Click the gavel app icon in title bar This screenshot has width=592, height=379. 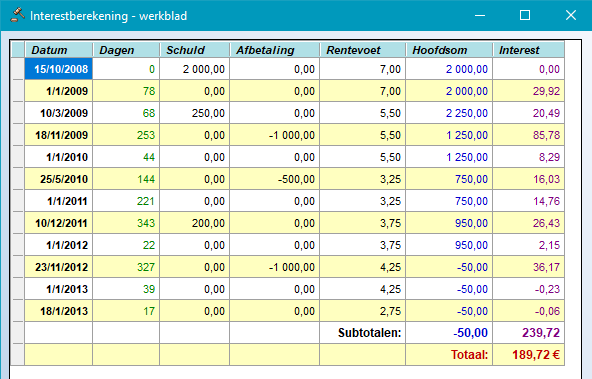tap(17, 15)
